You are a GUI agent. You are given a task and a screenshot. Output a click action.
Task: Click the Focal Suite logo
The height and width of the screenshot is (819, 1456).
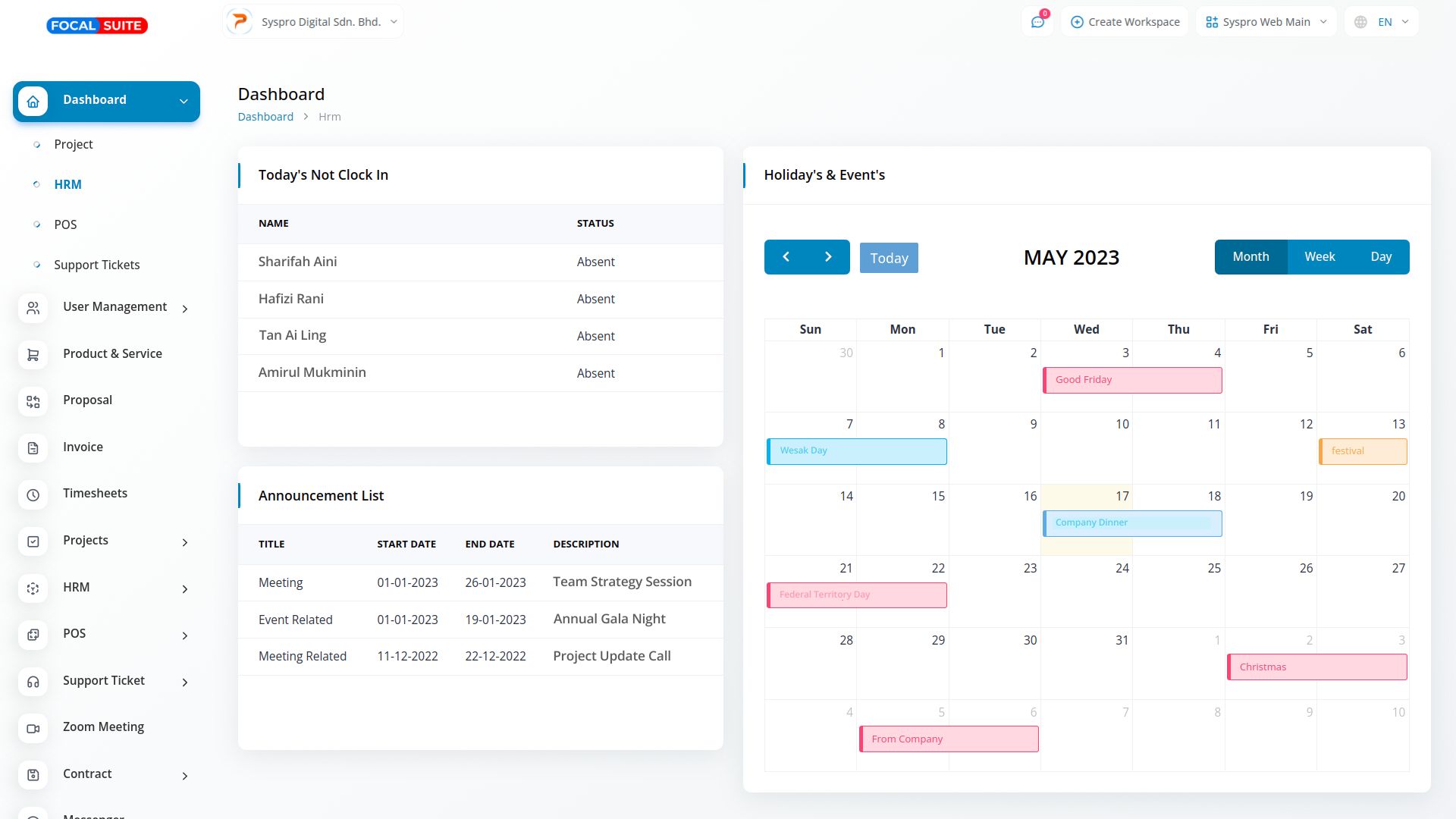pyautogui.click(x=97, y=26)
